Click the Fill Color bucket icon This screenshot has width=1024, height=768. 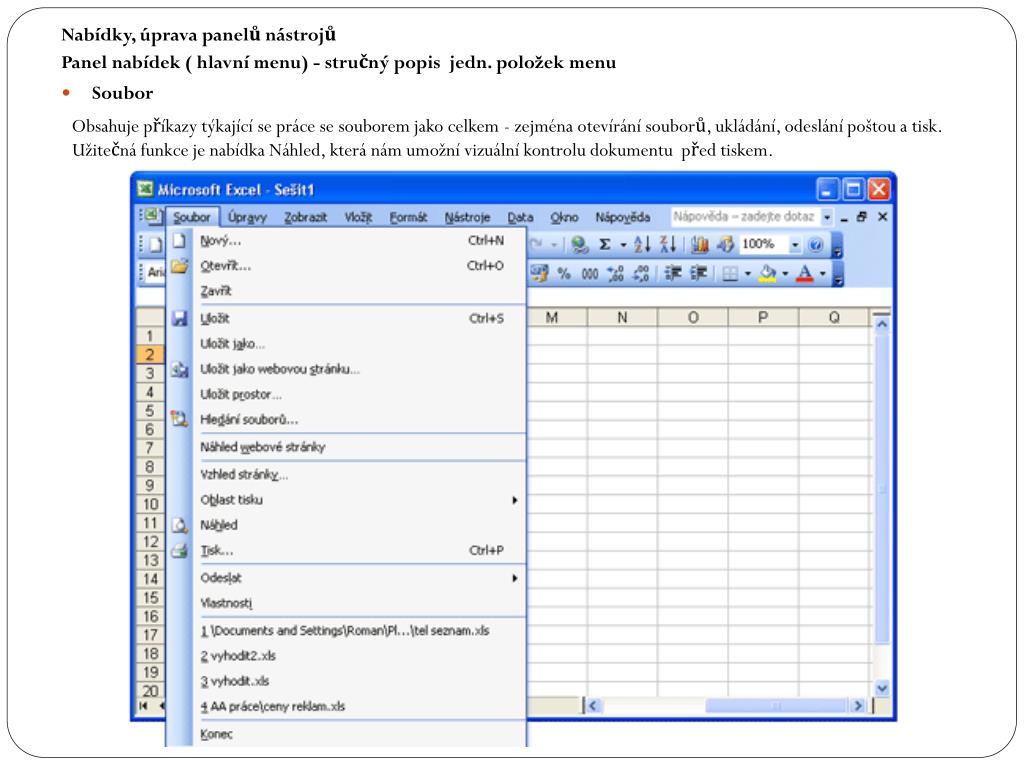[767, 273]
